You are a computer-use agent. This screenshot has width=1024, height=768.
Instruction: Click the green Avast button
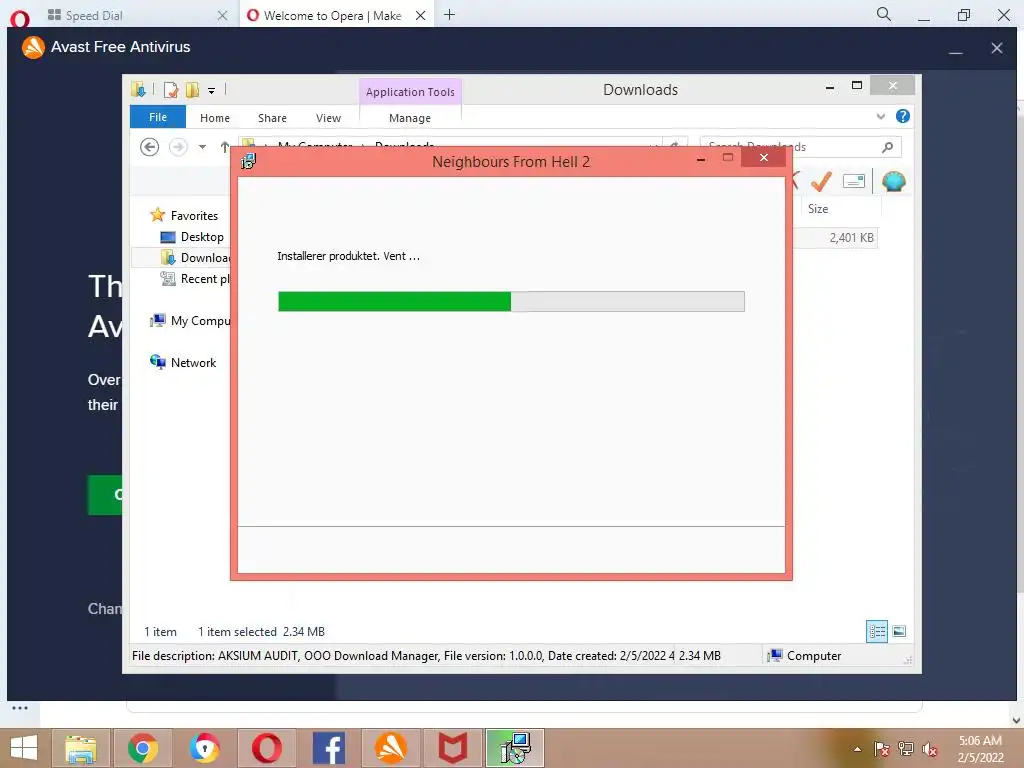(104, 494)
